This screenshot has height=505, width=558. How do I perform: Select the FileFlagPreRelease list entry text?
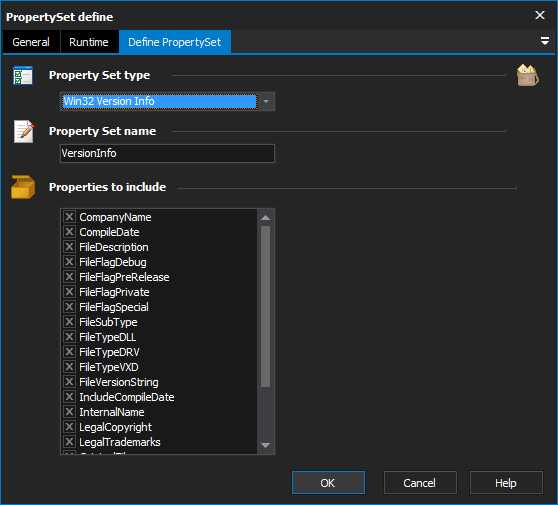(x=124, y=277)
